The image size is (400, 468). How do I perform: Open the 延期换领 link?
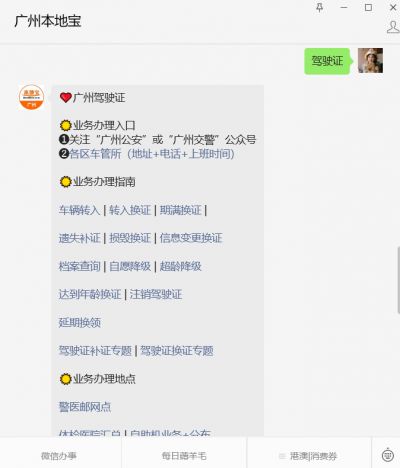tap(79, 323)
